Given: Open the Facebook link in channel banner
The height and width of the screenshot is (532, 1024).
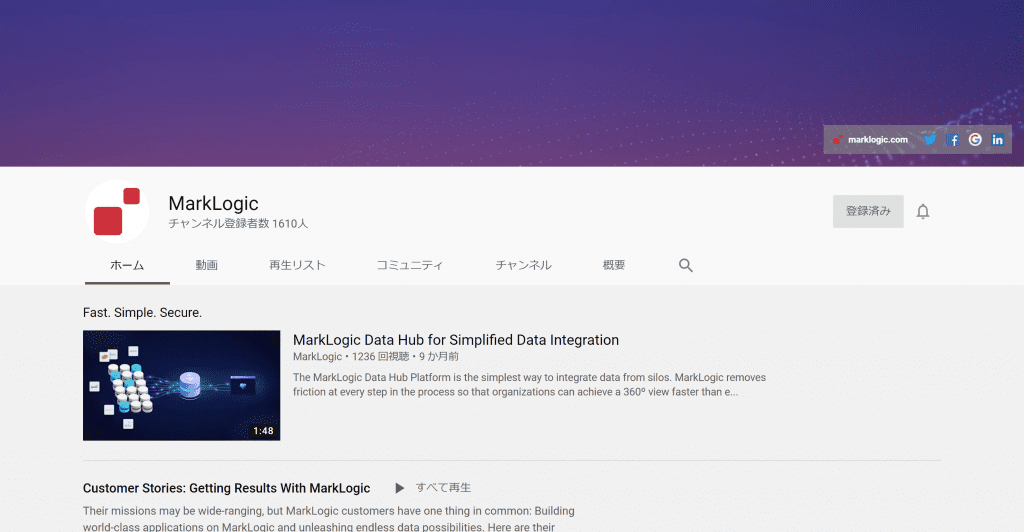Looking at the screenshot, I should (x=953, y=139).
